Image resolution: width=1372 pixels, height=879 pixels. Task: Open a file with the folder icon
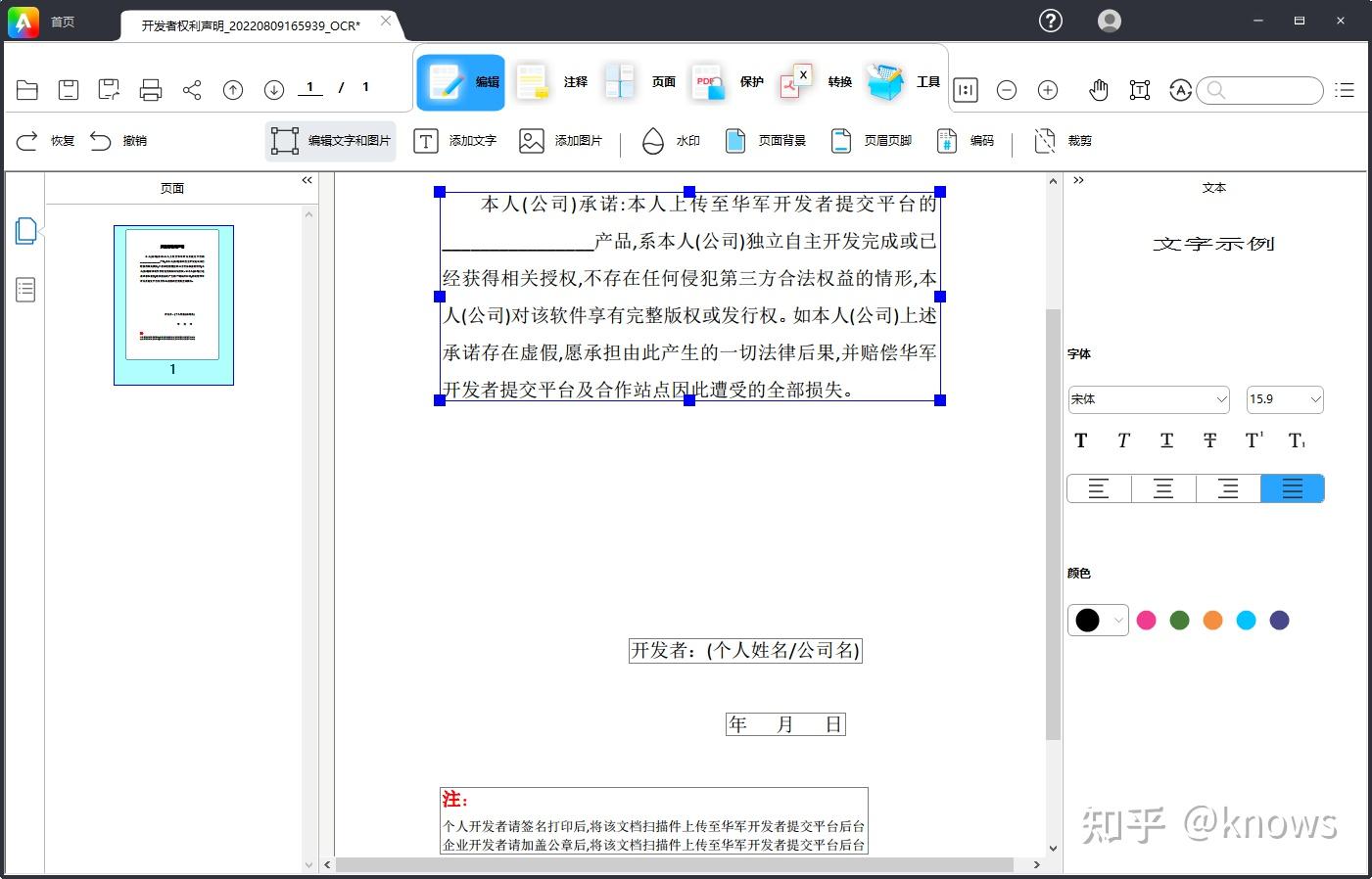click(27, 90)
